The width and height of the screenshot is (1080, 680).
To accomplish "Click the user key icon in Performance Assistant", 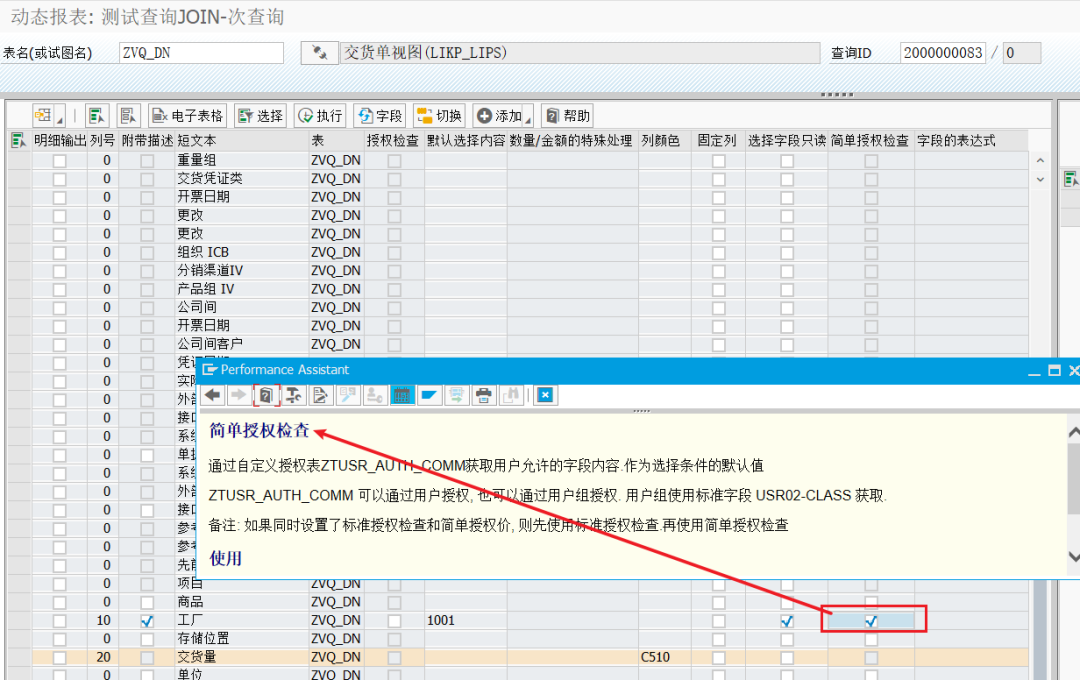I will (374, 395).
